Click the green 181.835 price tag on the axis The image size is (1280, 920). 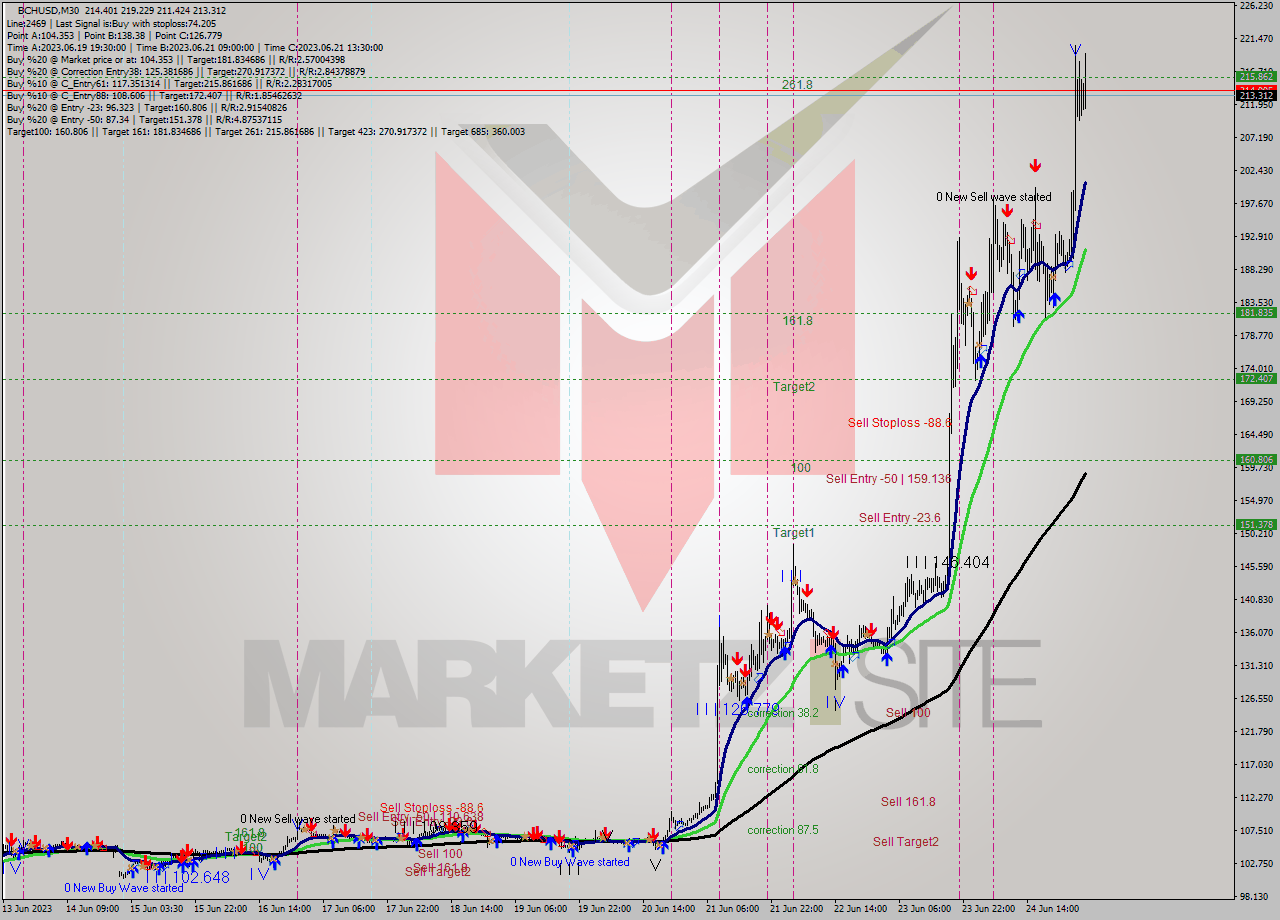tap(1256, 312)
